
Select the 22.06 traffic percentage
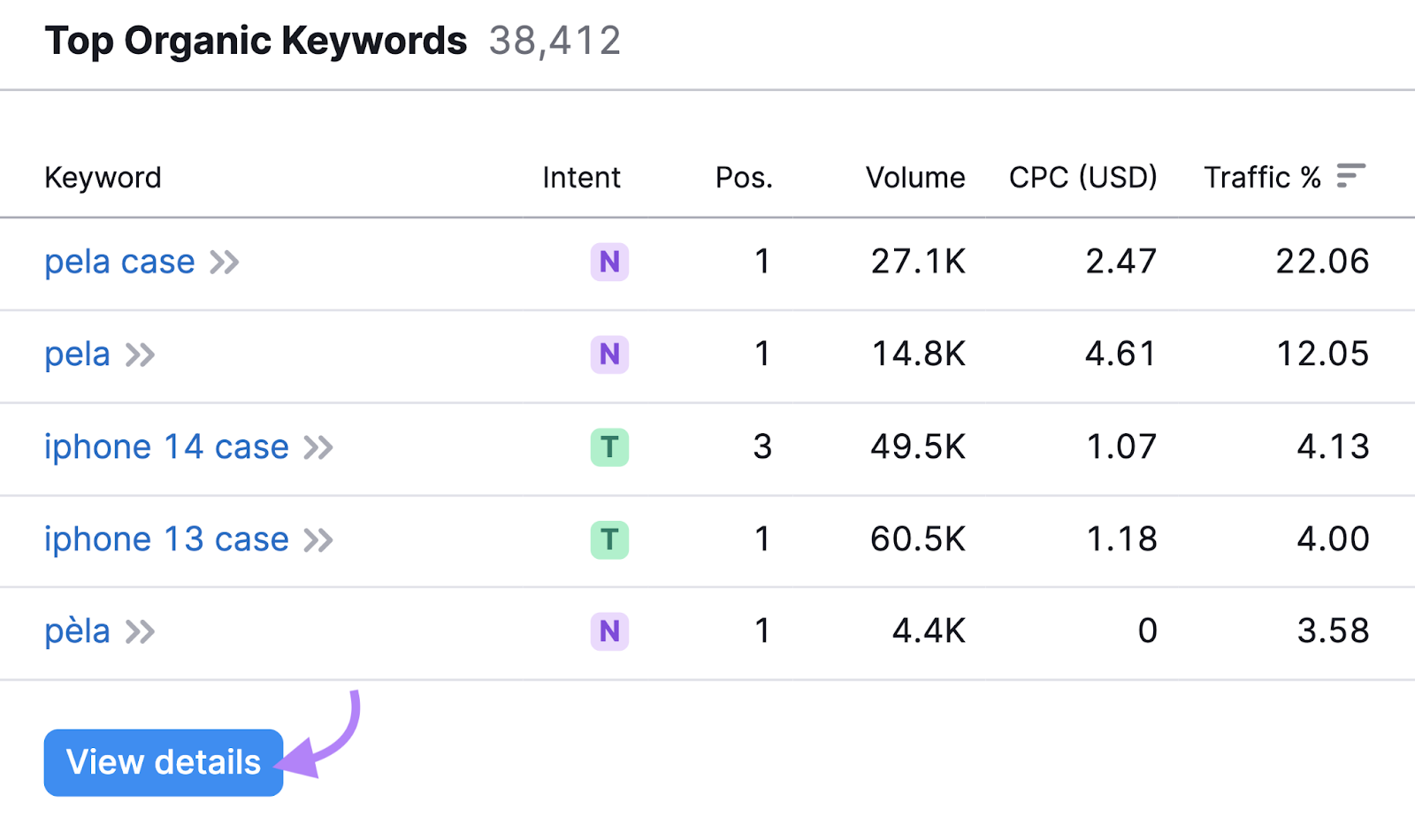[x=1322, y=262]
